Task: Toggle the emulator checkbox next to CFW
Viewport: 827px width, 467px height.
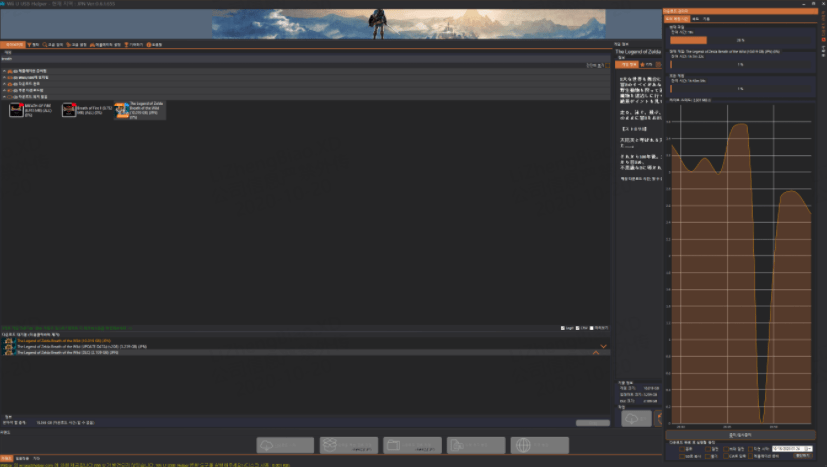Action: (592, 328)
